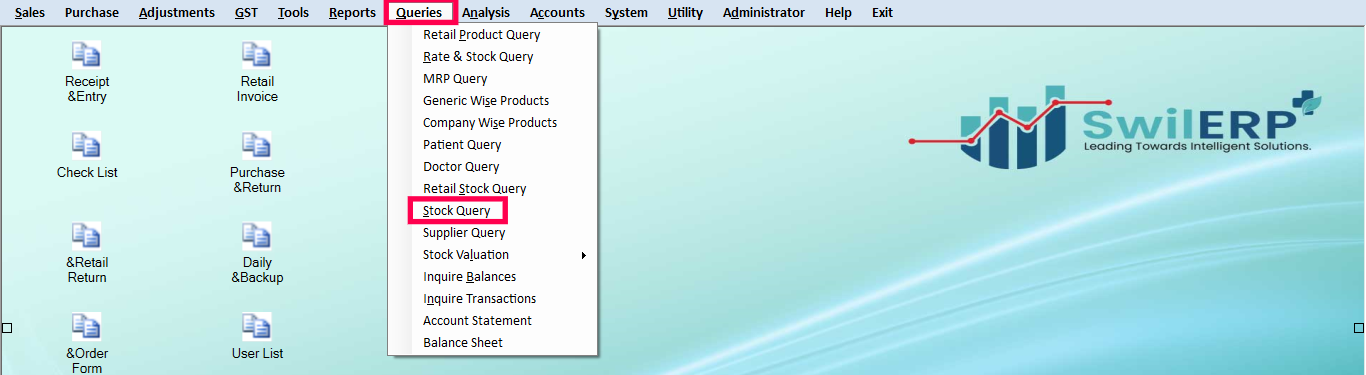The image size is (1366, 375).
Task: Expand the Stock Valuation submenu
Action: click(x=492, y=255)
